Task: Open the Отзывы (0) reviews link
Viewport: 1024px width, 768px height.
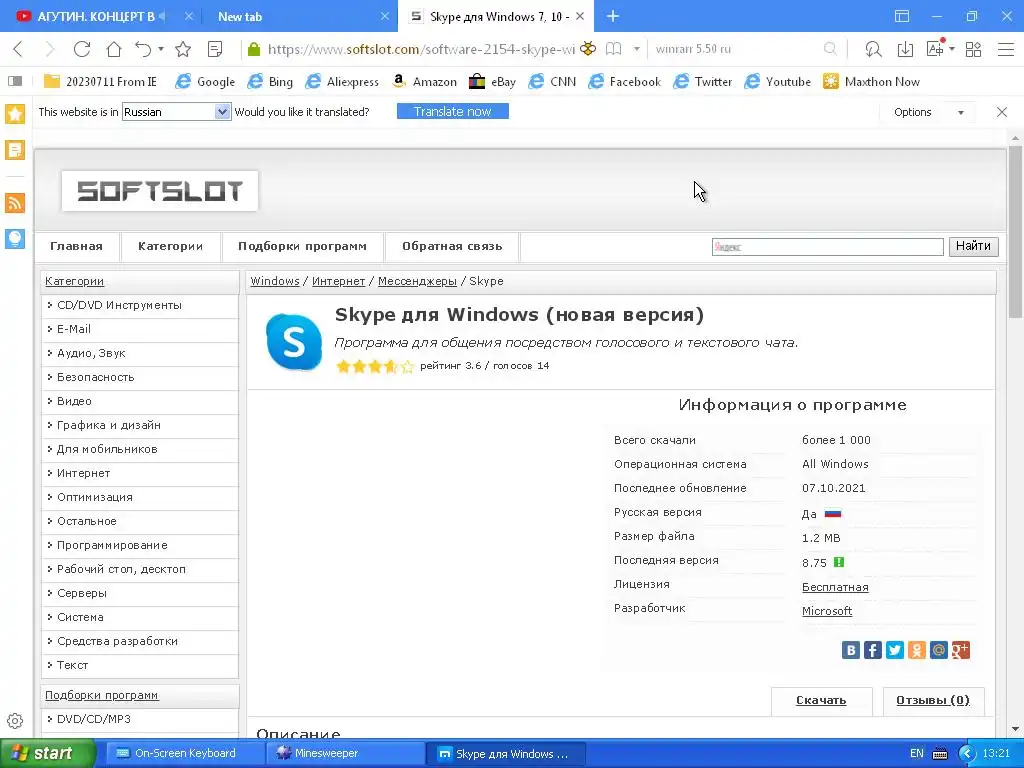Action: tap(933, 700)
